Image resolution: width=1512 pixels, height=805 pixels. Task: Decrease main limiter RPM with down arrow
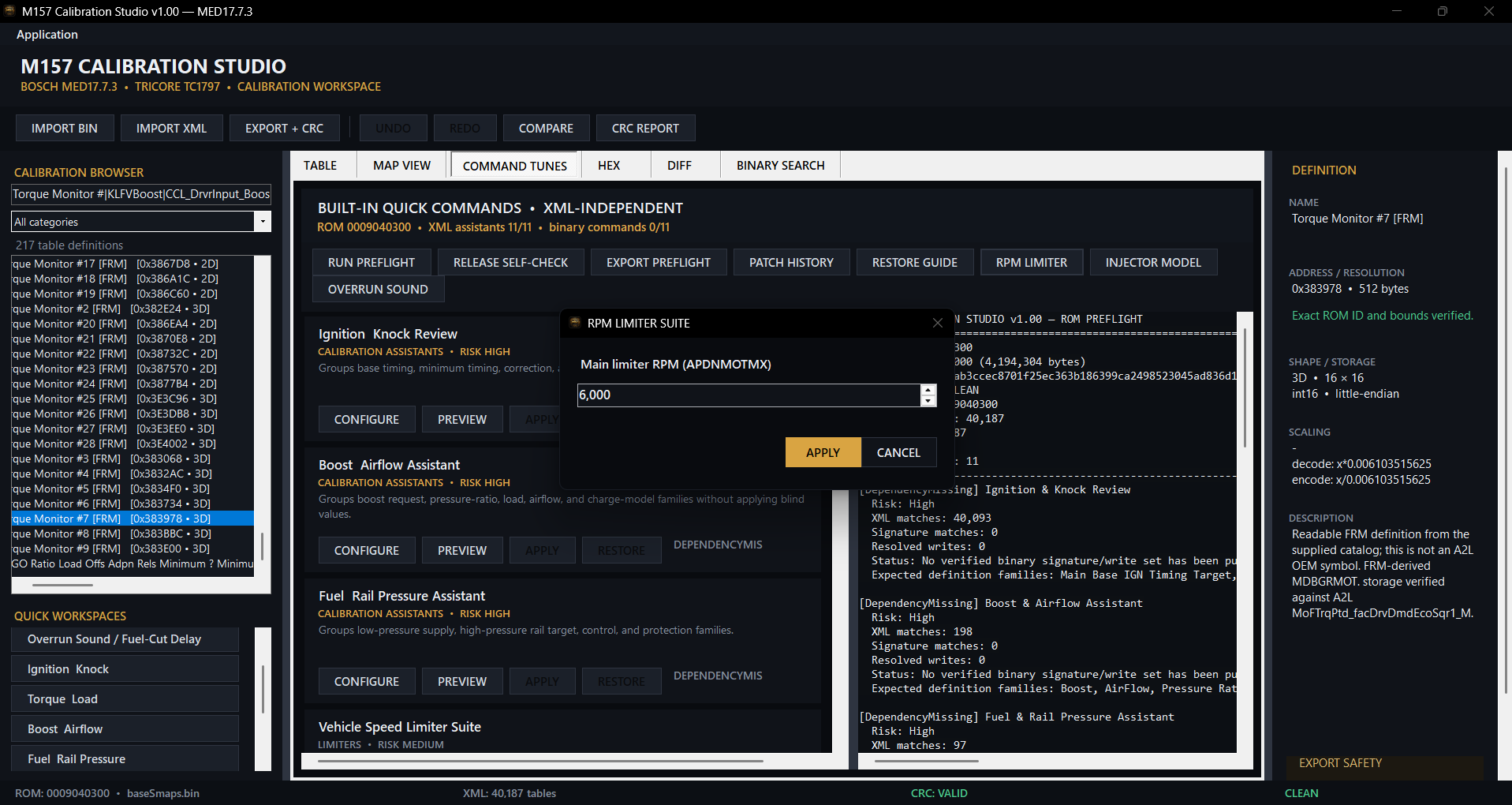928,401
